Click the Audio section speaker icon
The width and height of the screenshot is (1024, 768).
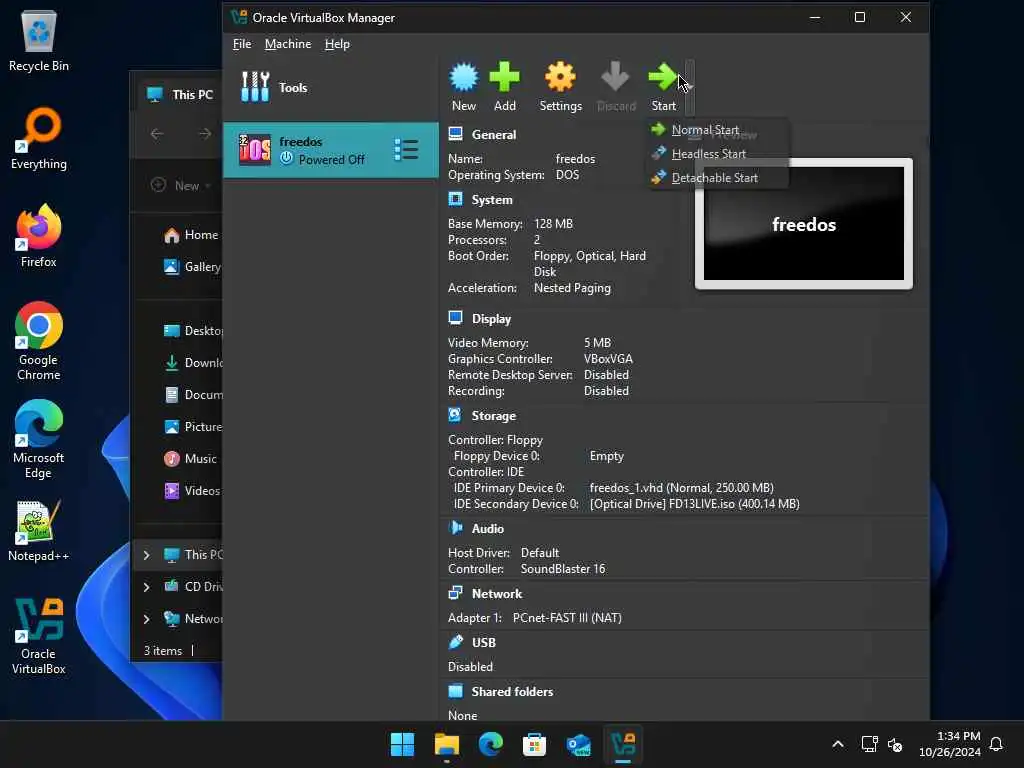tap(456, 528)
